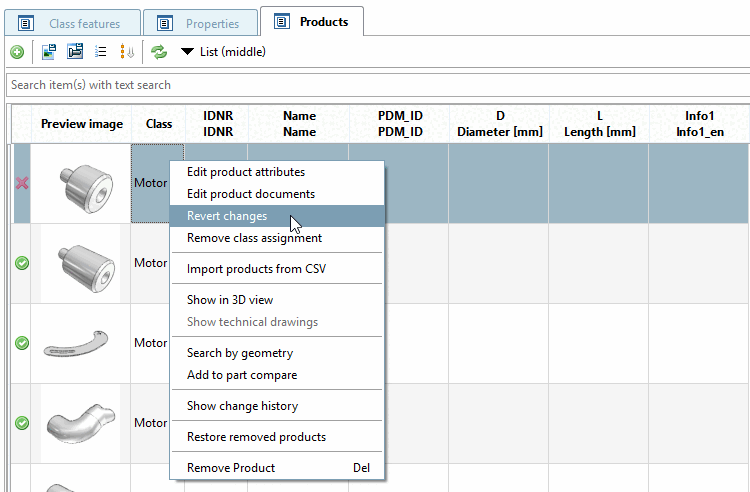750x492 pixels.
Task: Click the curved bracket part preview thumbnail
Action: 80,343
